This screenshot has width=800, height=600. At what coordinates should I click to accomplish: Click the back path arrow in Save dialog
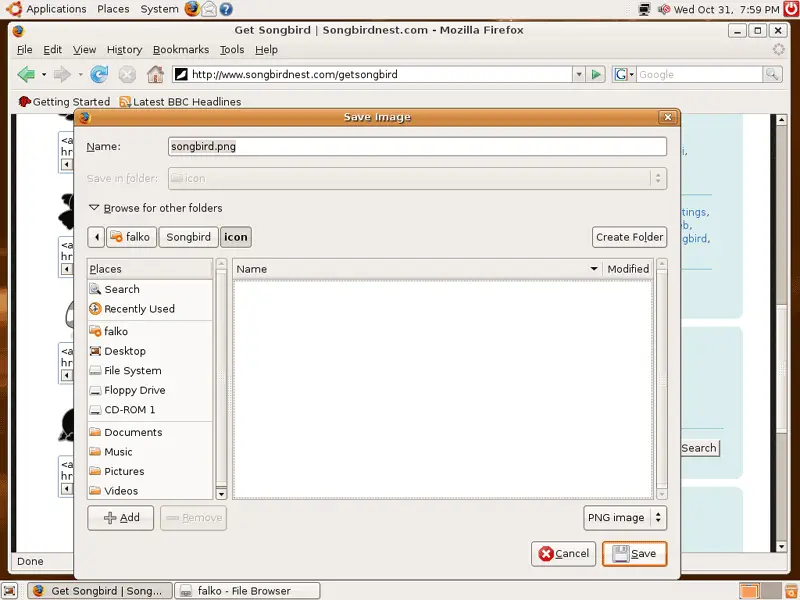(x=96, y=237)
